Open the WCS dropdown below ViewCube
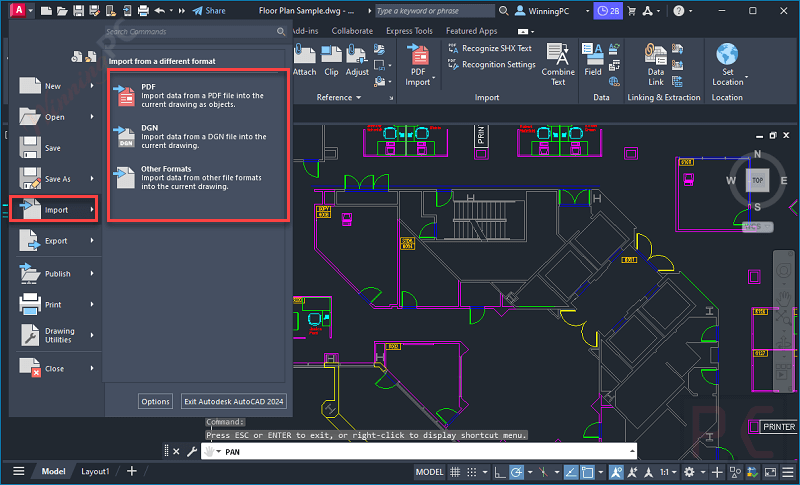The image size is (800, 485). (757, 226)
